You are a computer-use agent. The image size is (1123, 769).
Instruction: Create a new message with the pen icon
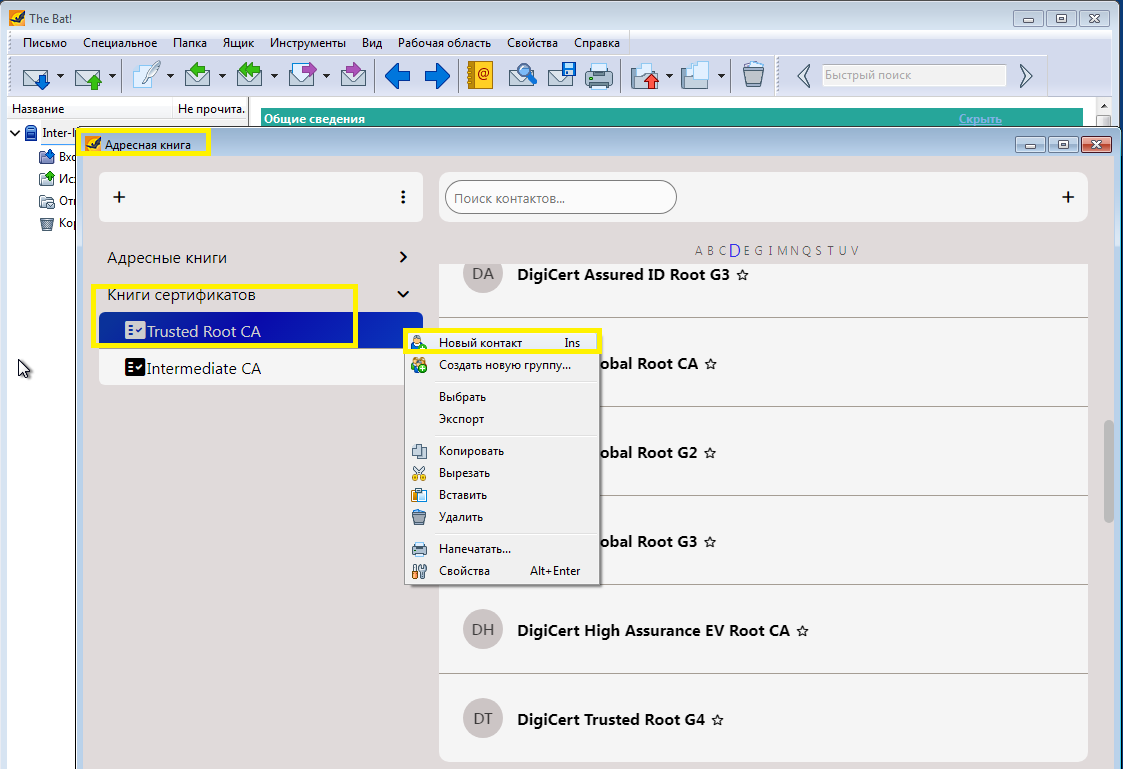[148, 75]
